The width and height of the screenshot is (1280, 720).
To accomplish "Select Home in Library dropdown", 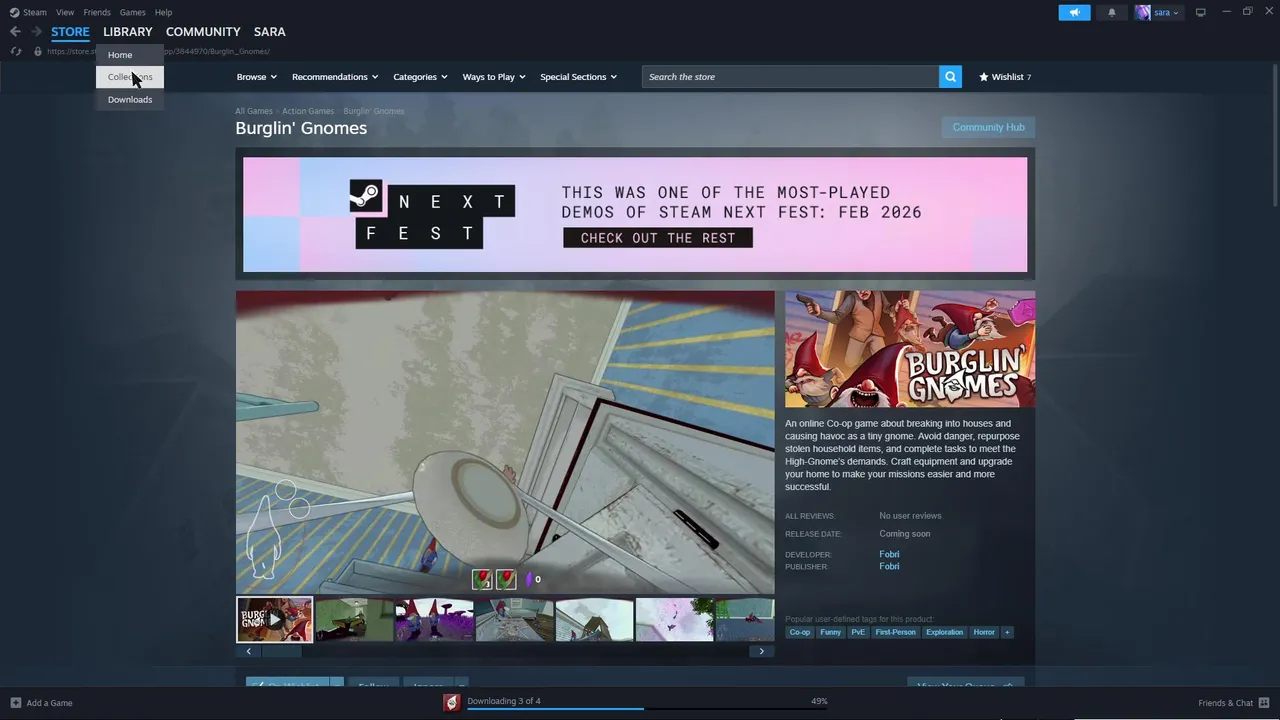I will 130,55.
